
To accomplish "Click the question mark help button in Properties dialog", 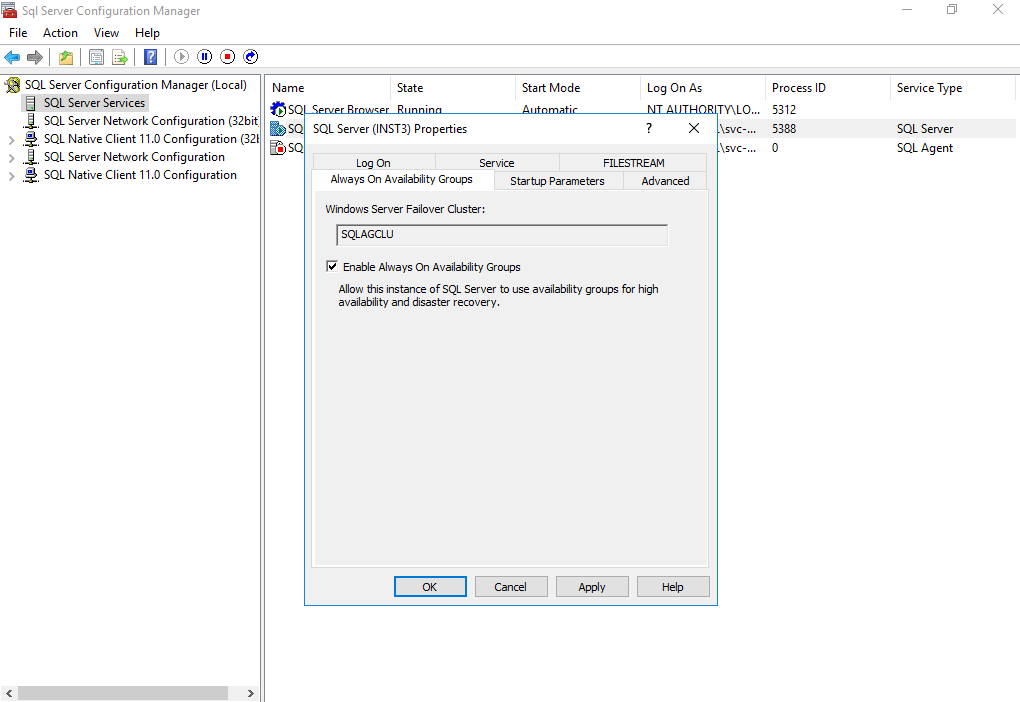I will tap(649, 128).
